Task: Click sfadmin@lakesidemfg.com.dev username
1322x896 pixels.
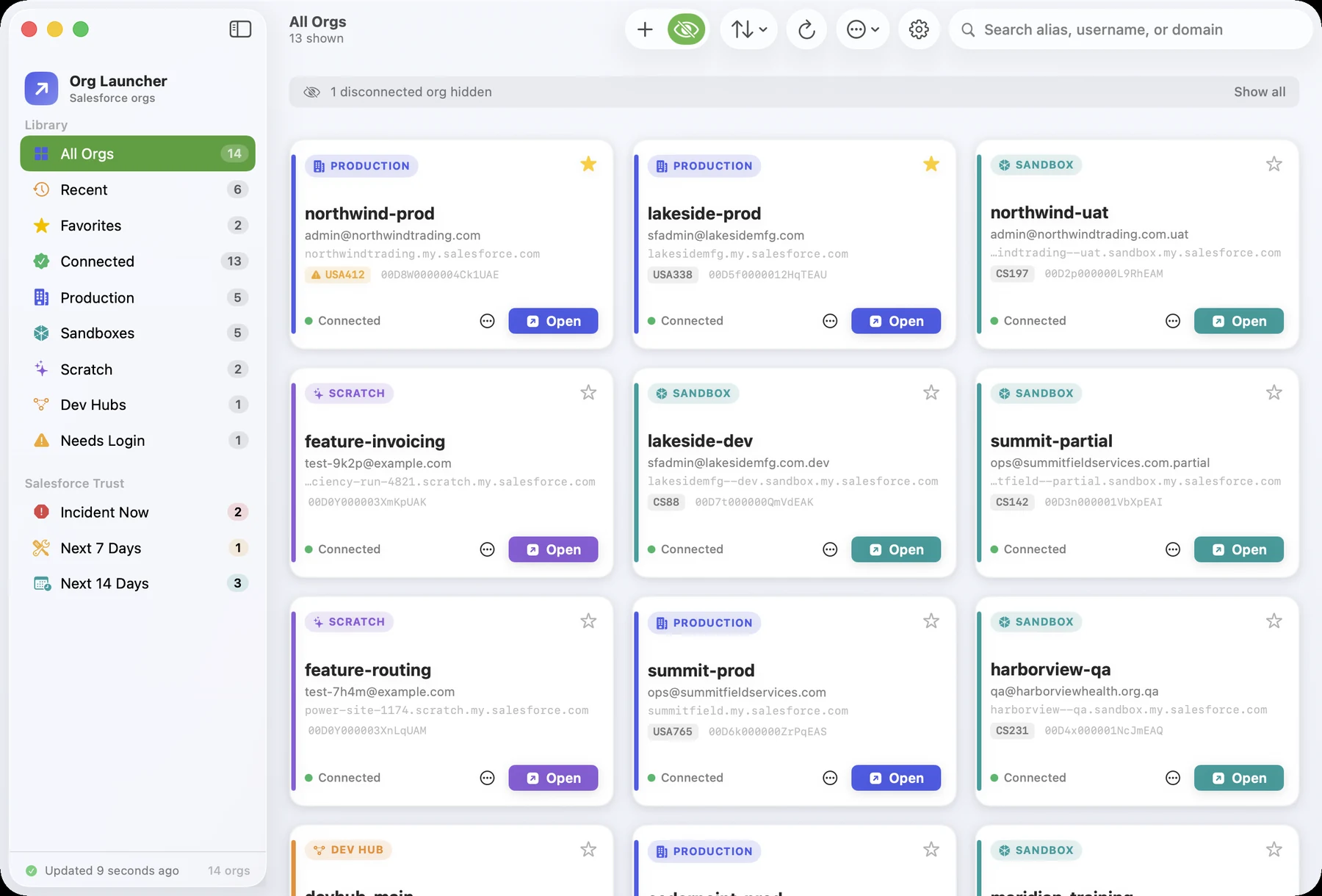Action: coord(738,463)
